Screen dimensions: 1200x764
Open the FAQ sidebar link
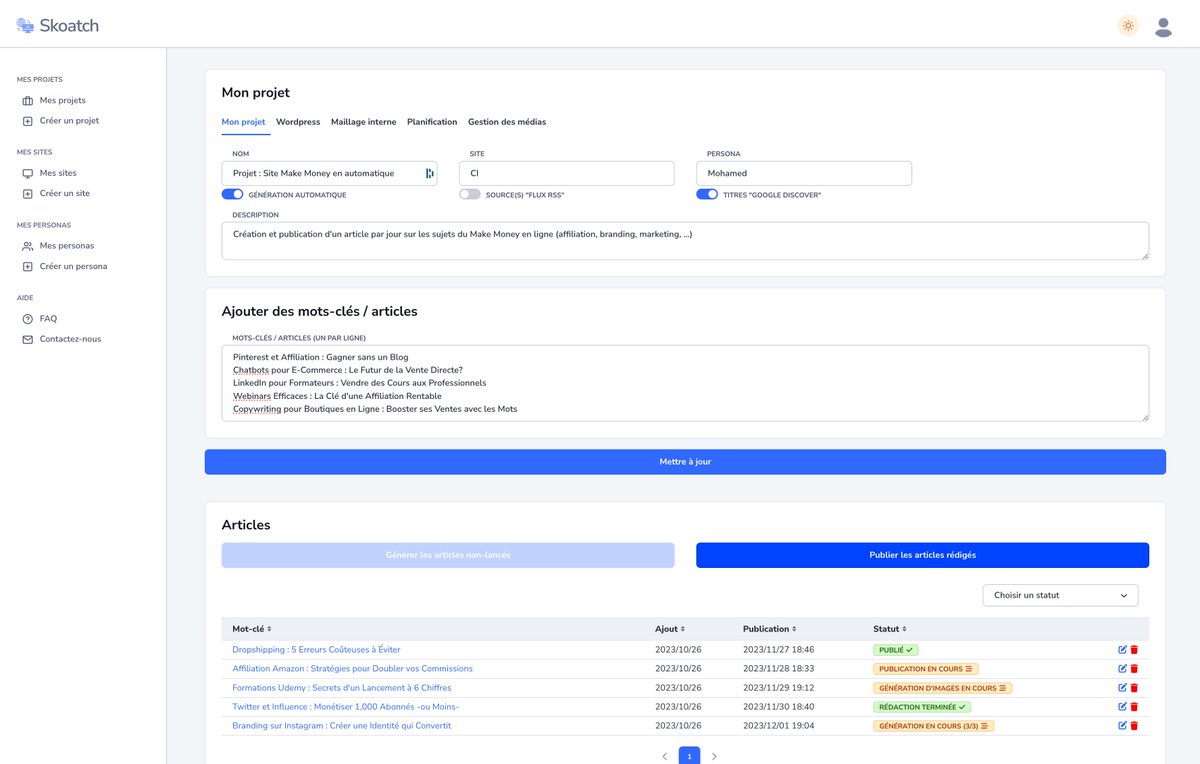(48, 319)
